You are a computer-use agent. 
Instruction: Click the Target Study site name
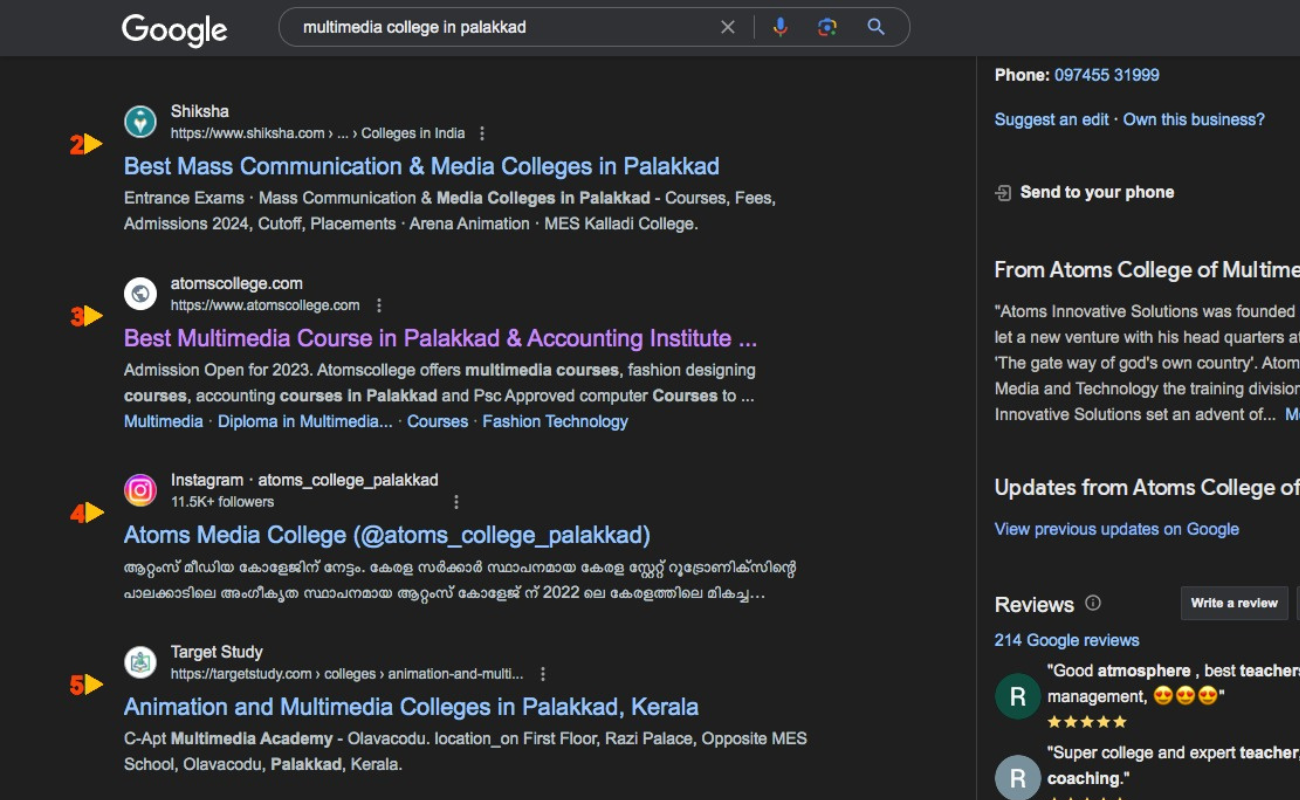pyautogui.click(x=217, y=652)
